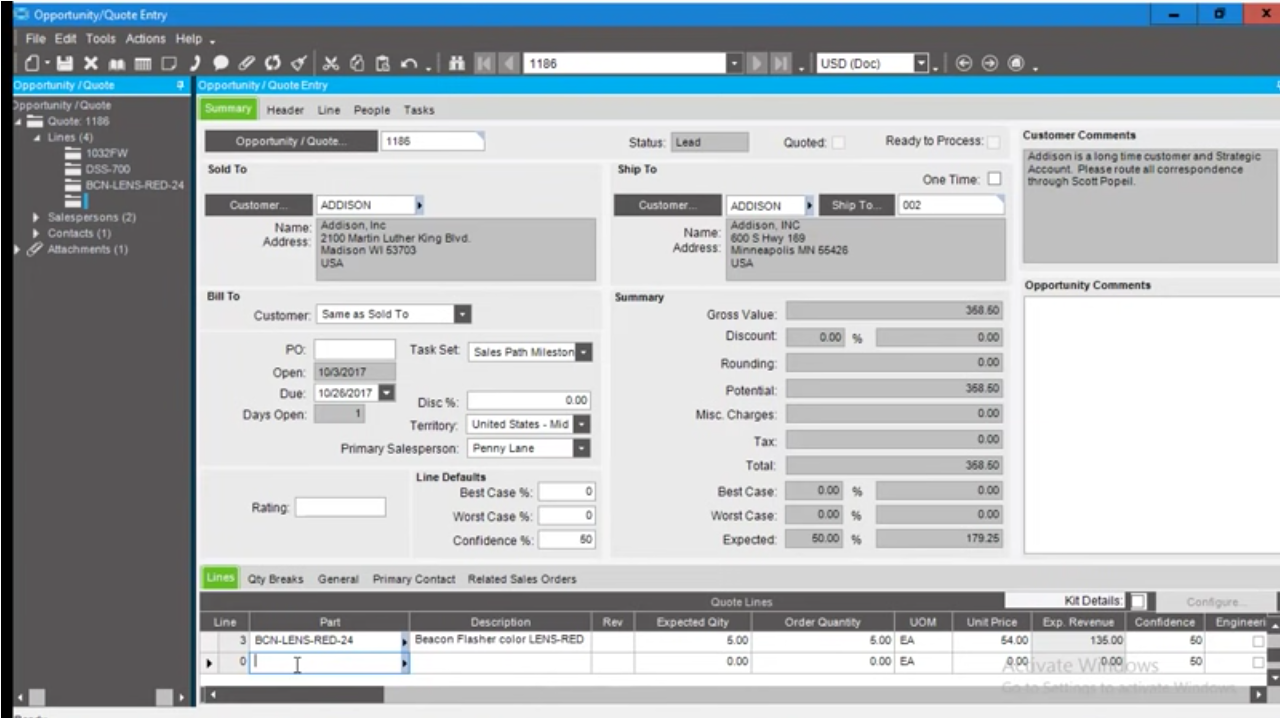The image size is (1280, 718).
Task: Select the Save icon on the toolbar
Action: [x=66, y=63]
